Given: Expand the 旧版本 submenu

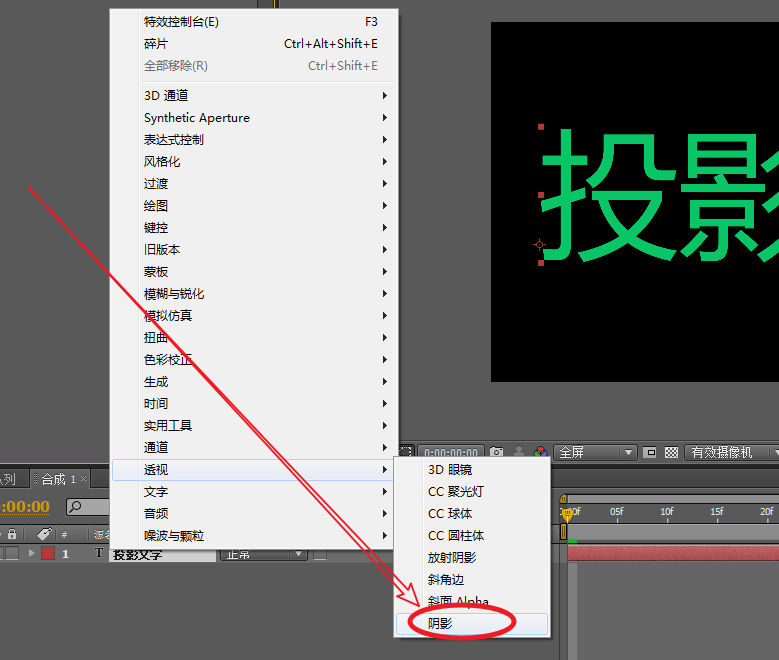Looking at the screenshot, I should coord(254,249).
